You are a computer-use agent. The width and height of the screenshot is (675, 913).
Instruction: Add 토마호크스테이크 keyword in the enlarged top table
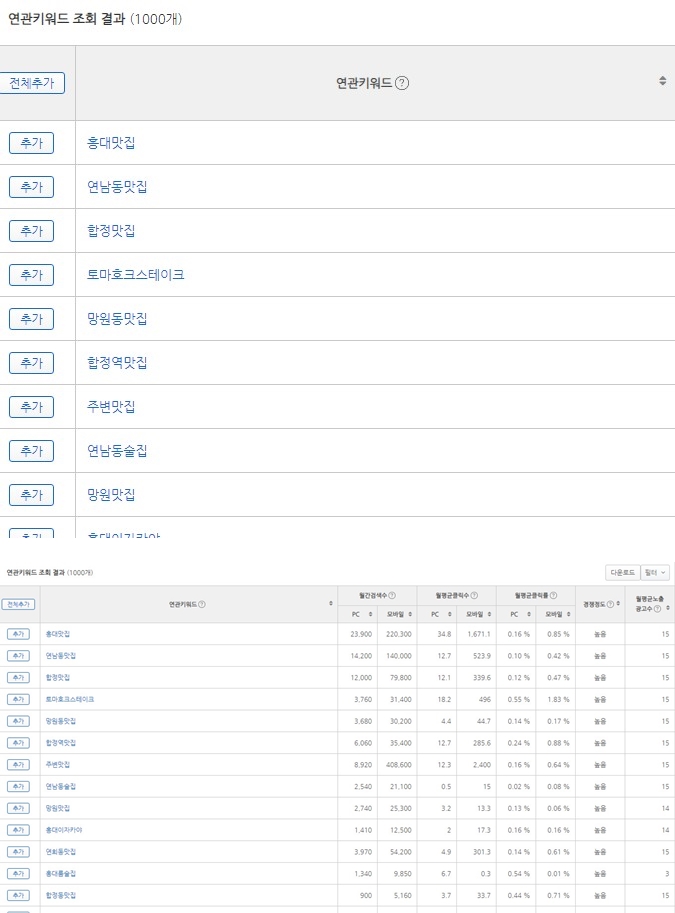pos(30,275)
